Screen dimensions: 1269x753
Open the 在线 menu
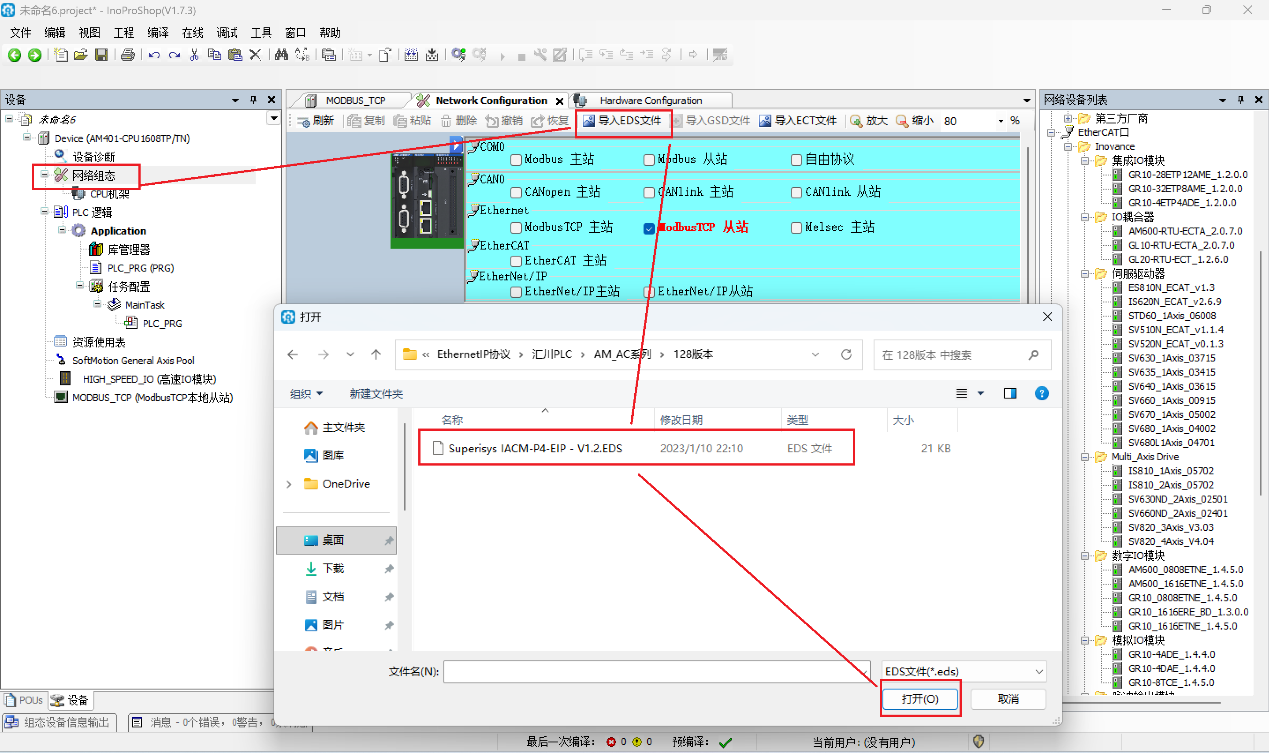pyautogui.click(x=191, y=32)
